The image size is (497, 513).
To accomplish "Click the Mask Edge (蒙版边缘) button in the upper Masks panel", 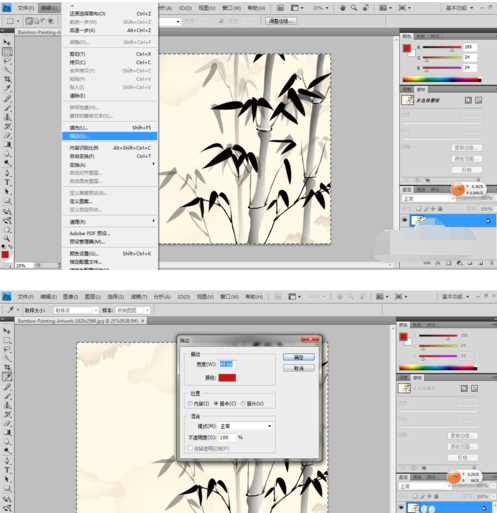I will [467, 148].
